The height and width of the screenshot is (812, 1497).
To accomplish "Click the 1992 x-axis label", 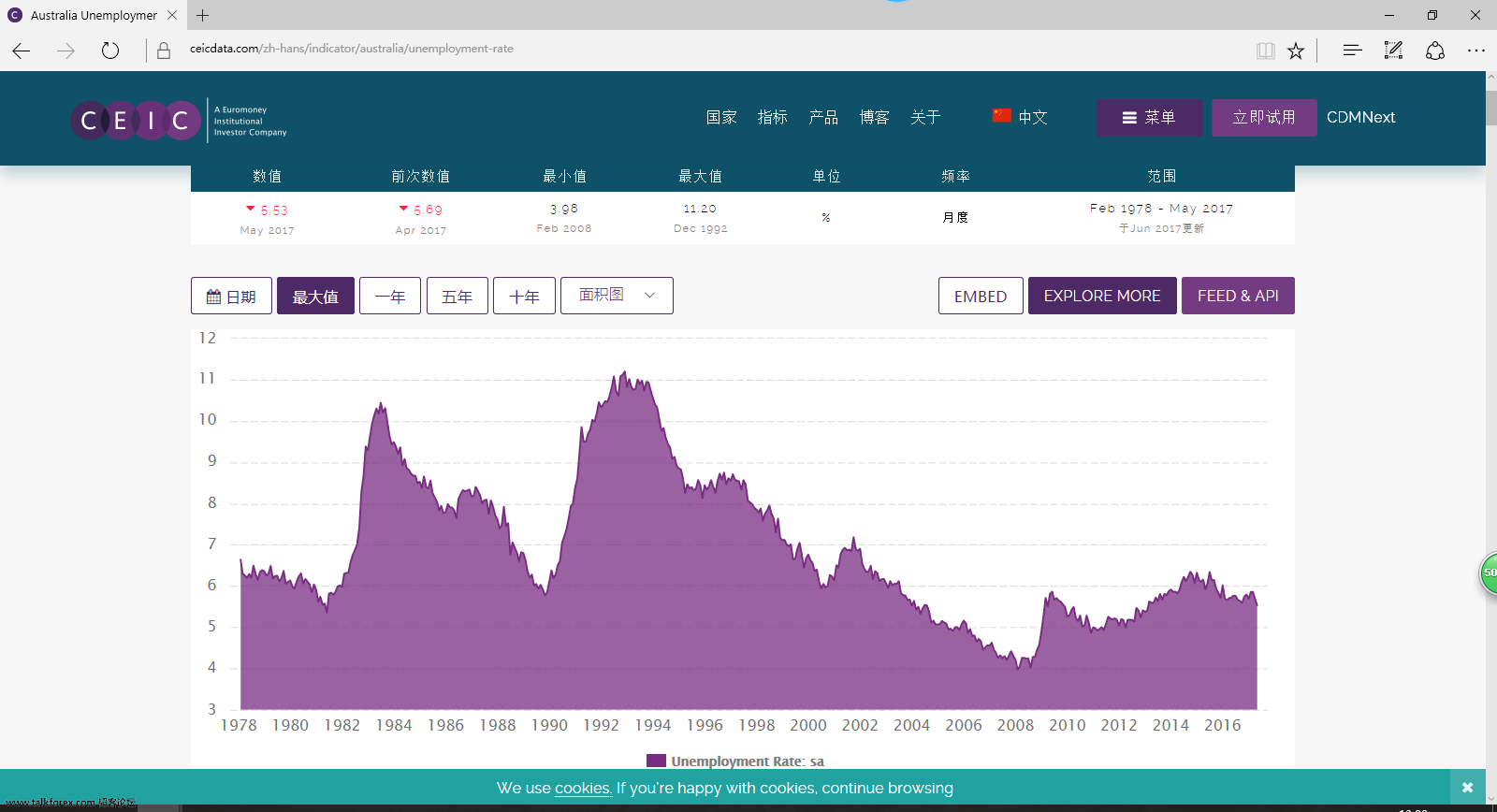I will tap(601, 725).
